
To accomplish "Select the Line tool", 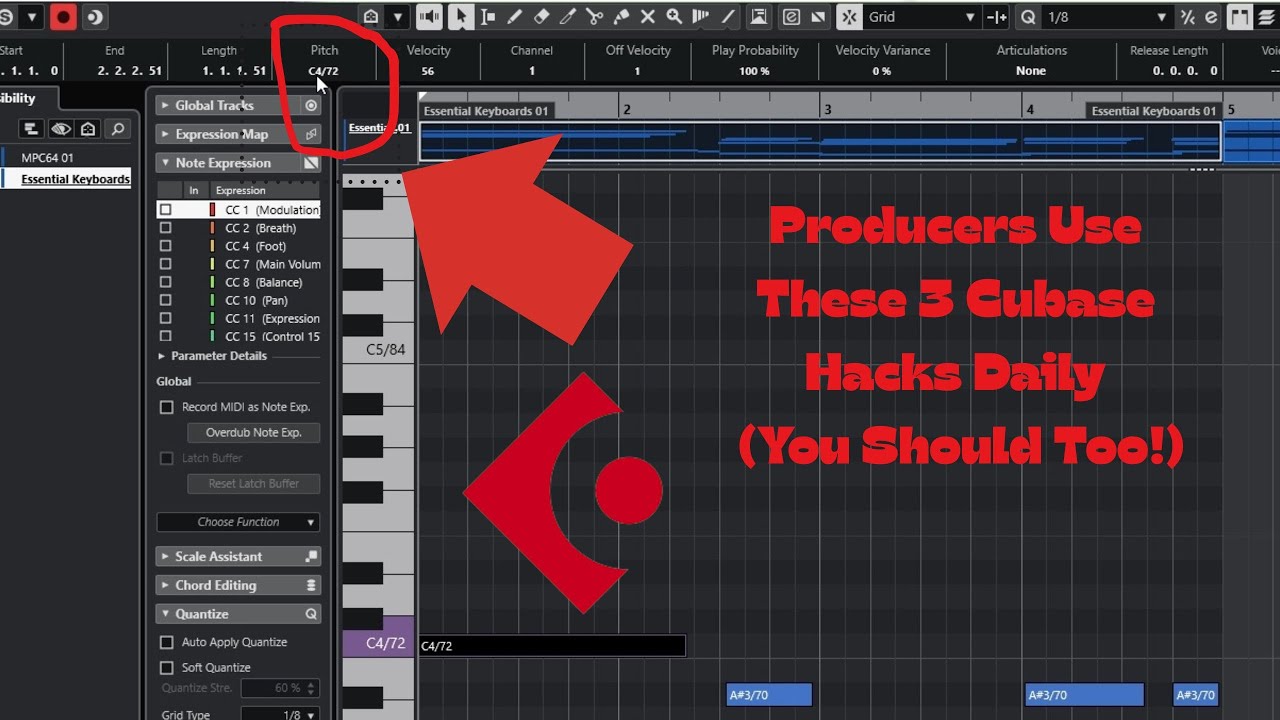I will tap(728, 17).
